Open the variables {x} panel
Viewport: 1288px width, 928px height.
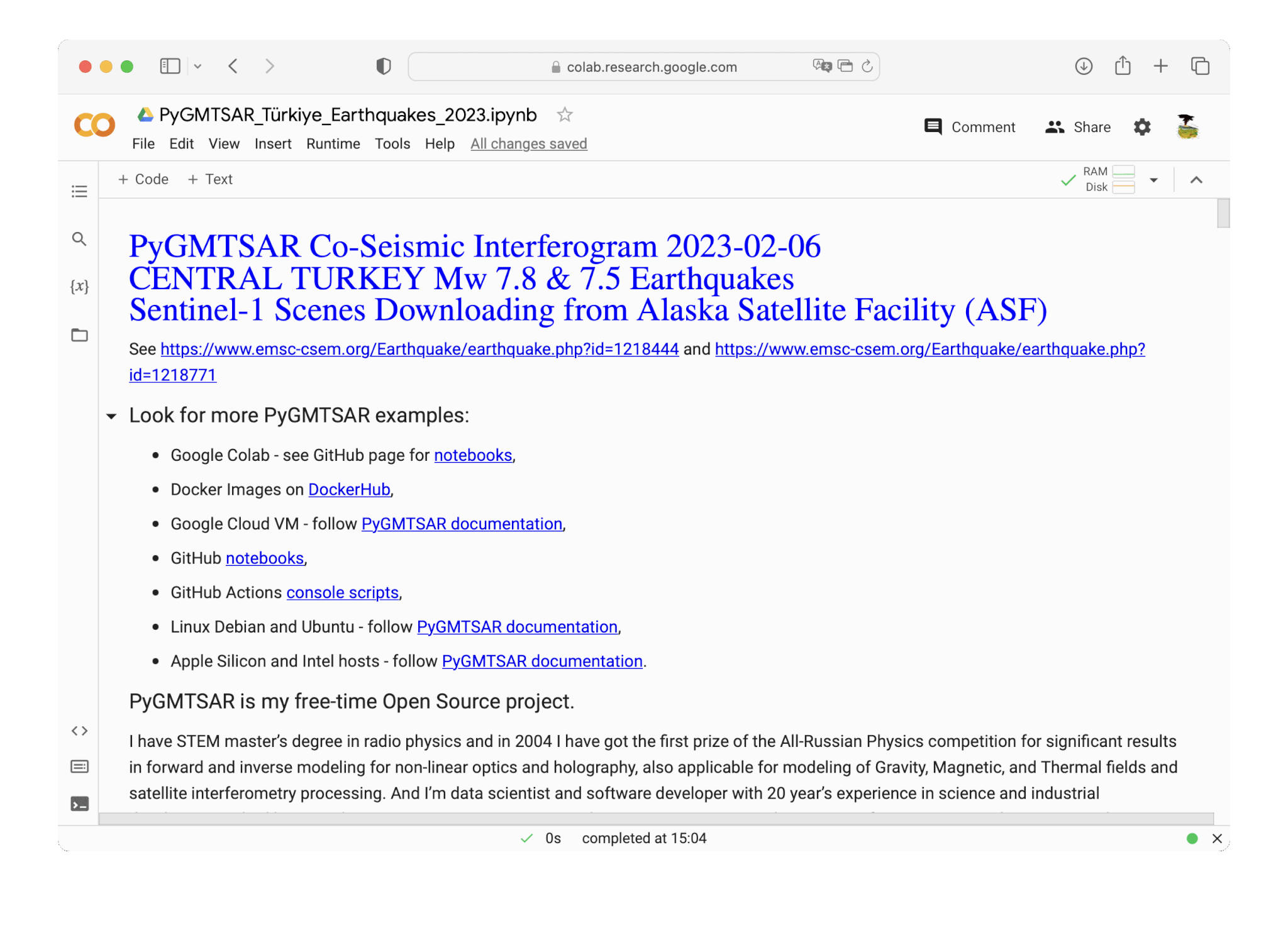click(79, 287)
